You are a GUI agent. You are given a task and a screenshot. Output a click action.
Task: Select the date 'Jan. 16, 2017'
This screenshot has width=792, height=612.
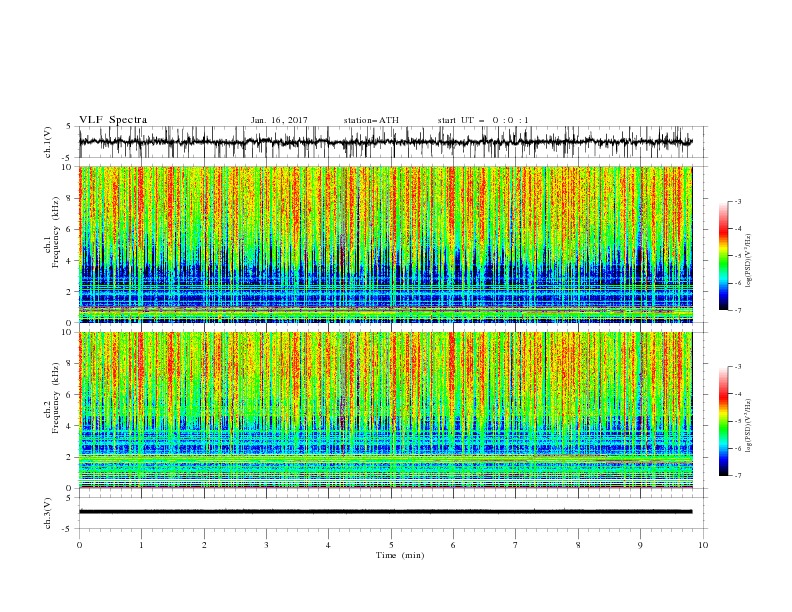[x=279, y=120]
